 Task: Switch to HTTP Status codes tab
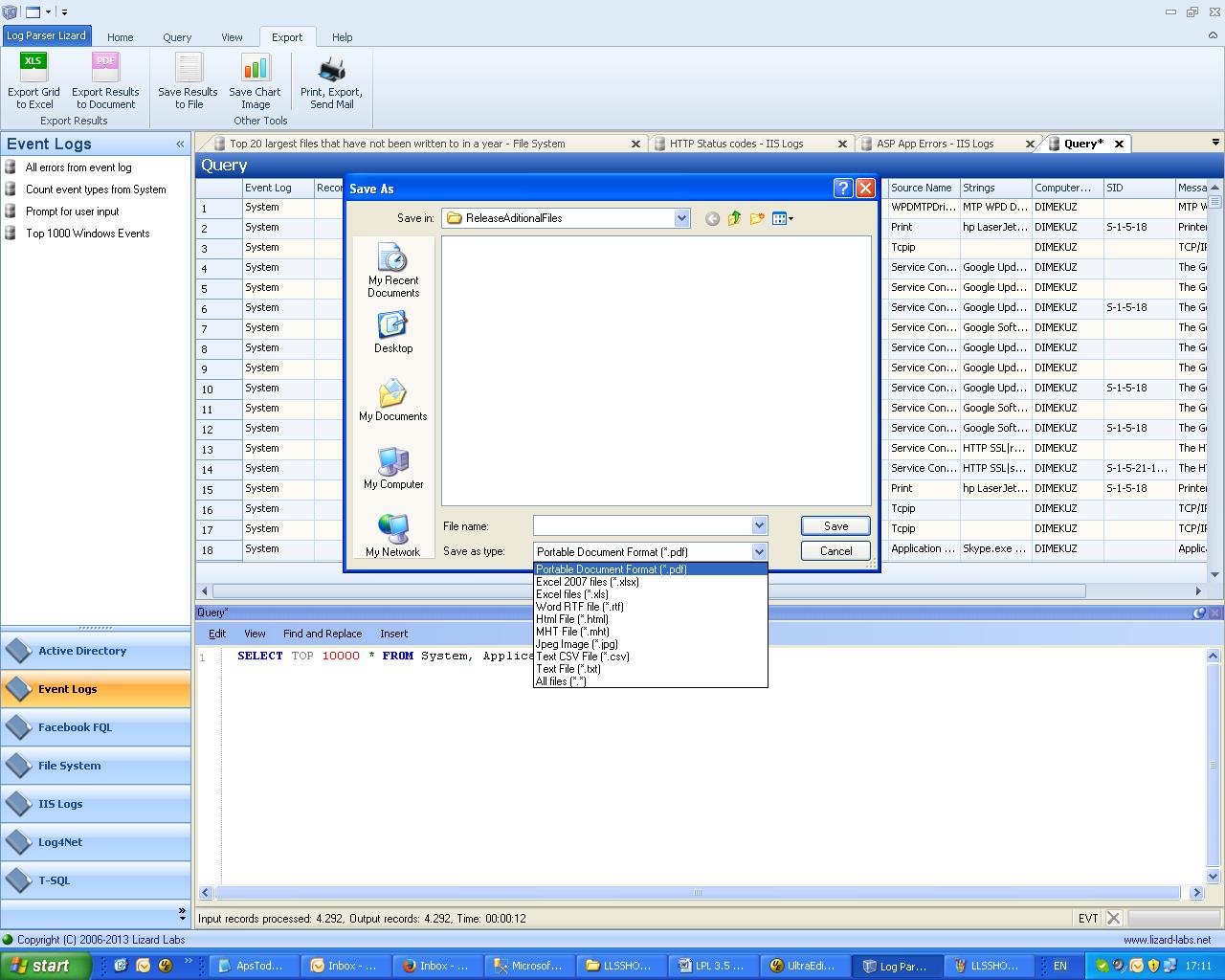click(736, 144)
